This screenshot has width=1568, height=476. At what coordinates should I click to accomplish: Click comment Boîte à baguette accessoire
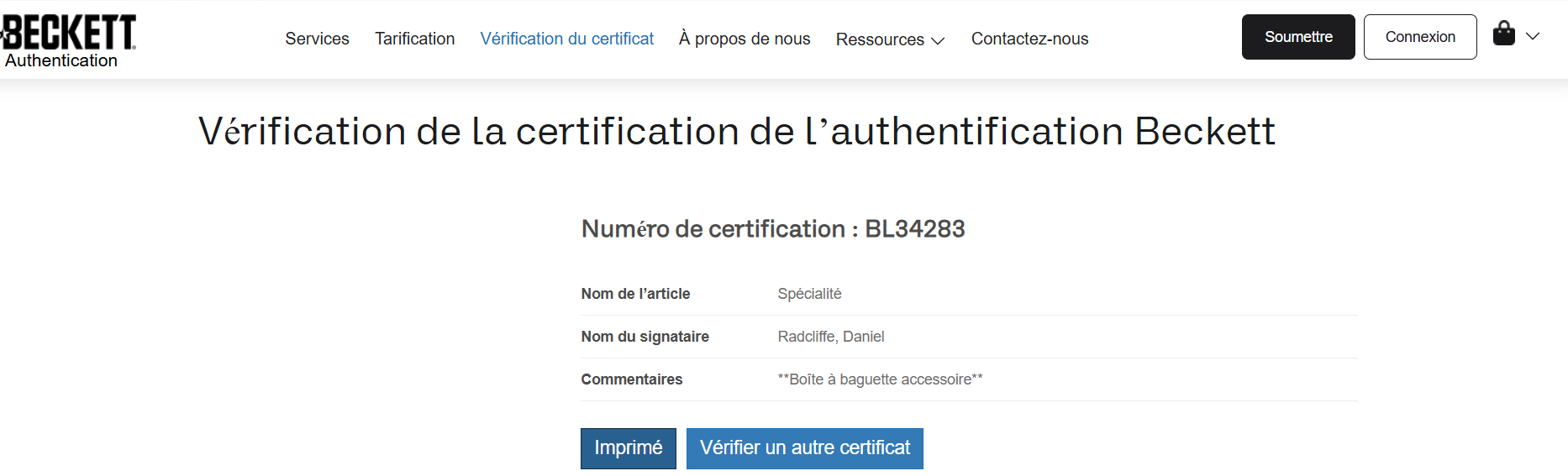point(880,379)
